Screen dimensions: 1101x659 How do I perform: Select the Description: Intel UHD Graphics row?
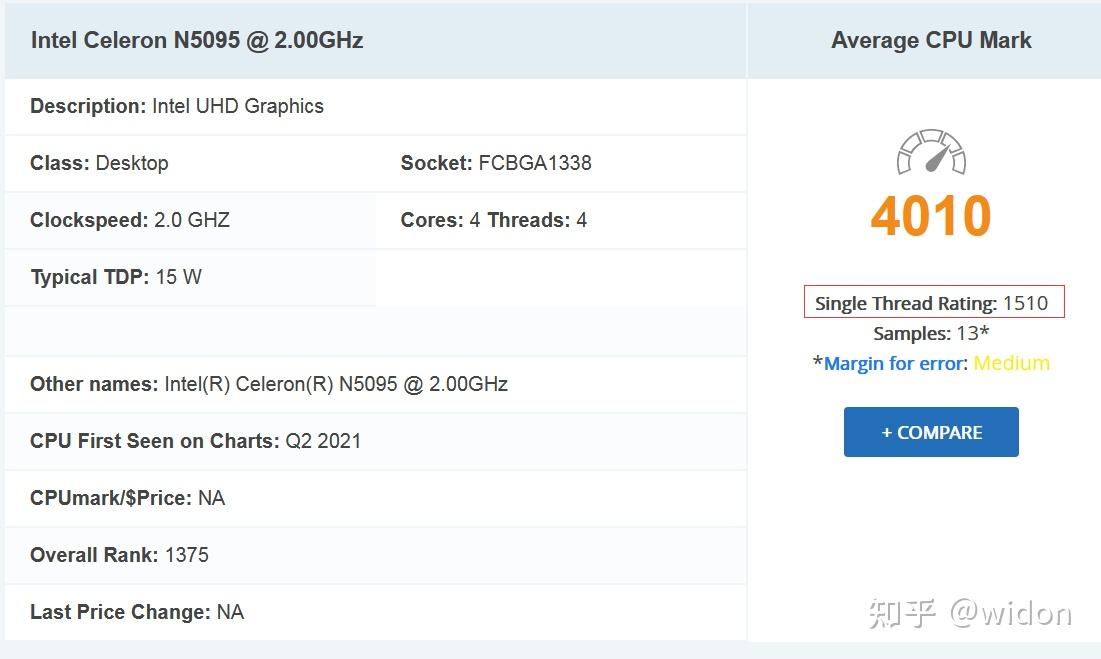[x=177, y=106]
